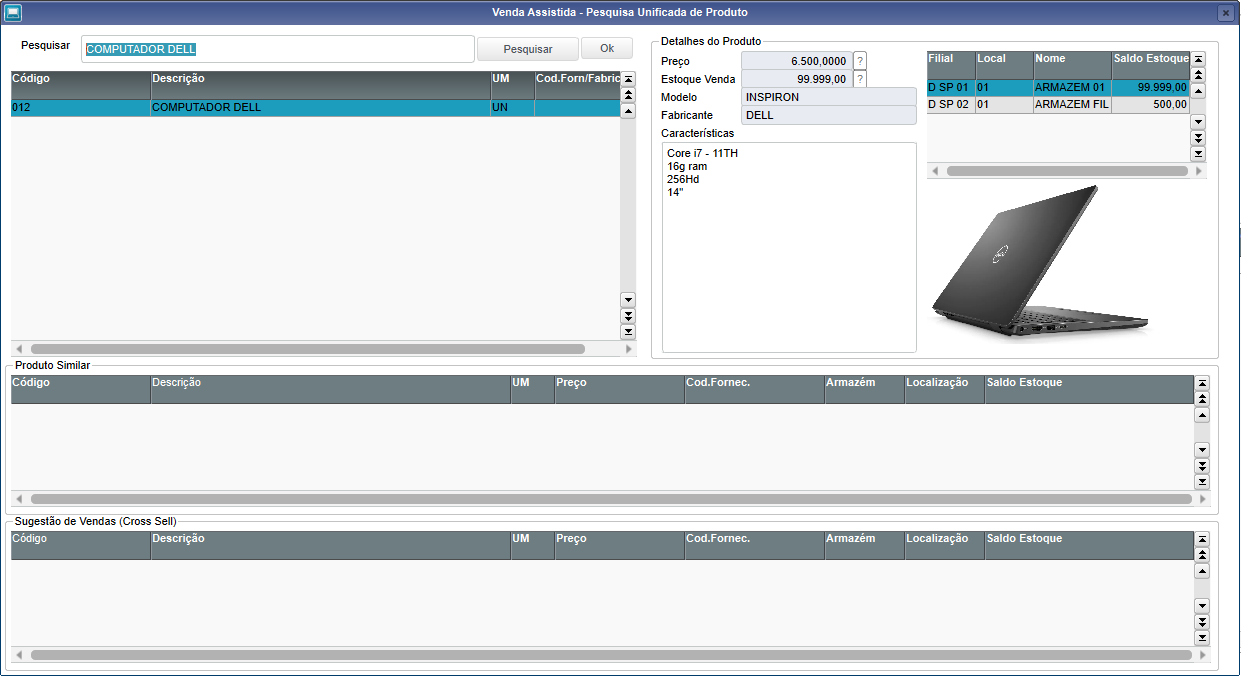Page down in product results grid
This screenshot has height=677, width=1241.
(x=628, y=316)
